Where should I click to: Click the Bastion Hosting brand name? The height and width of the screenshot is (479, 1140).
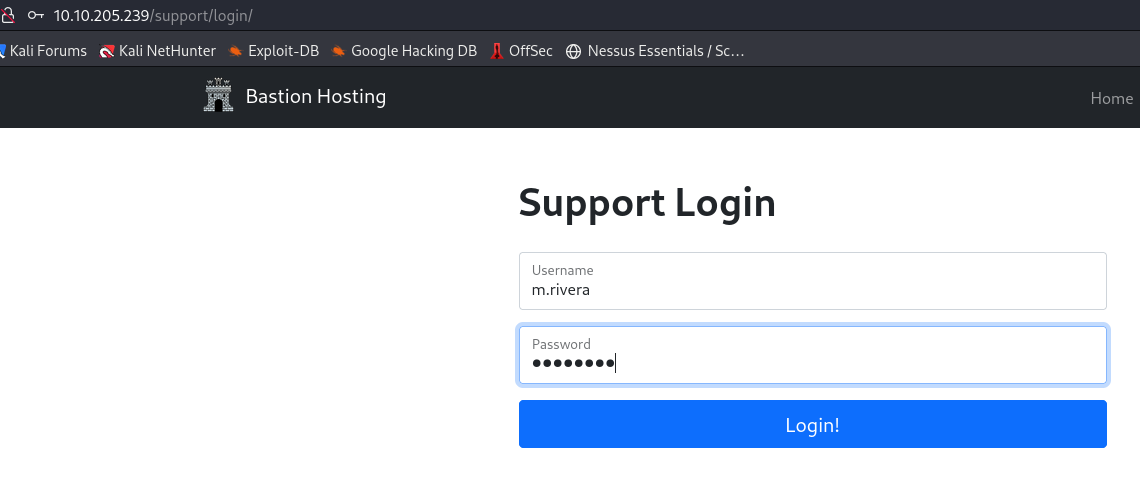coord(315,97)
